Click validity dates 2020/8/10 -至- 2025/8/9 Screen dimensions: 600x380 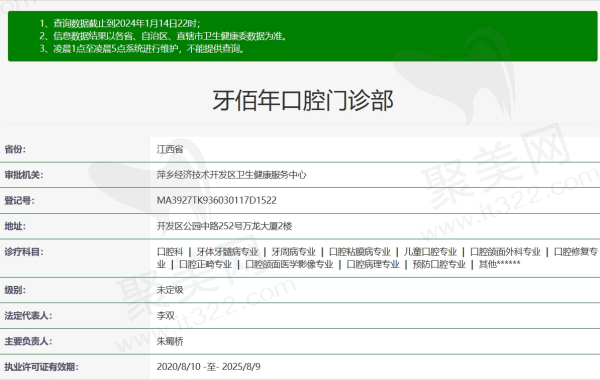click(209, 367)
